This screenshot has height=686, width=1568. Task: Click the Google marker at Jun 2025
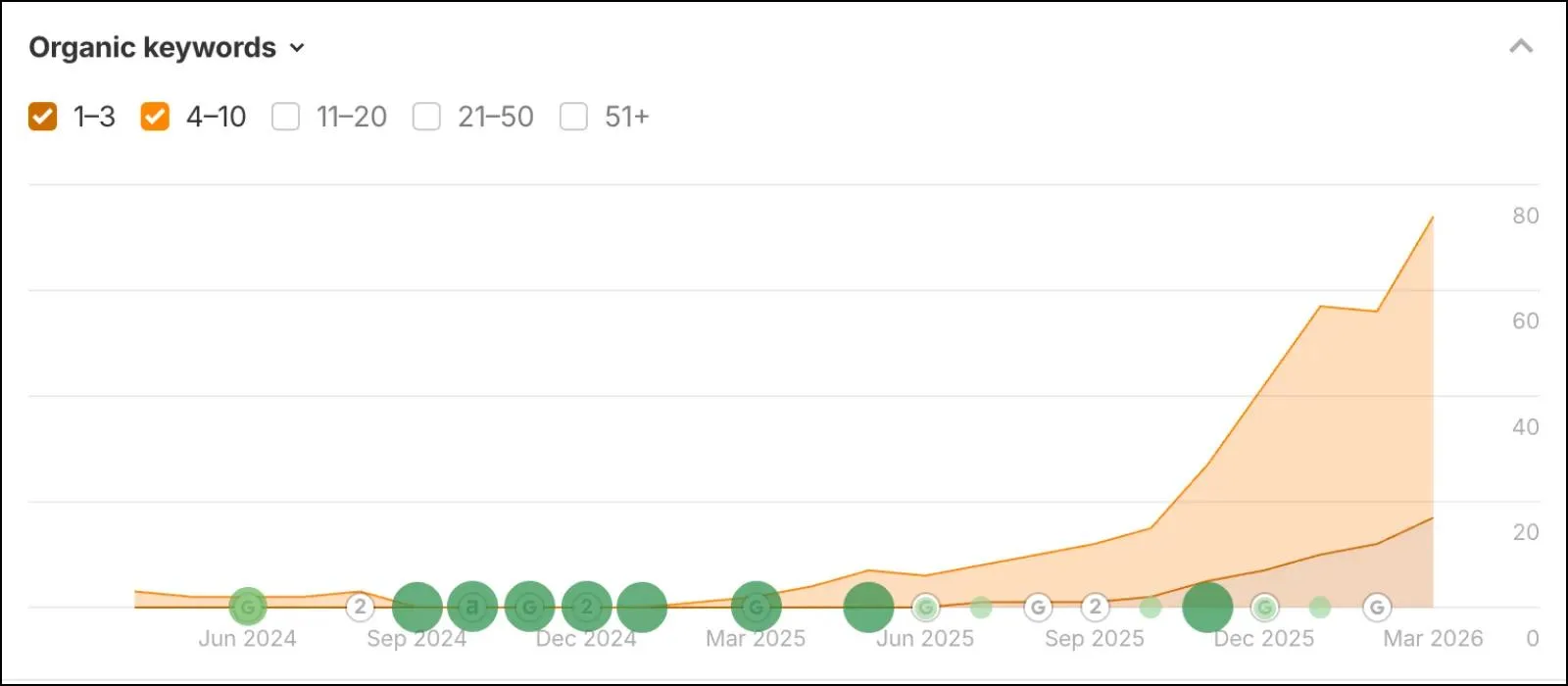pos(925,608)
